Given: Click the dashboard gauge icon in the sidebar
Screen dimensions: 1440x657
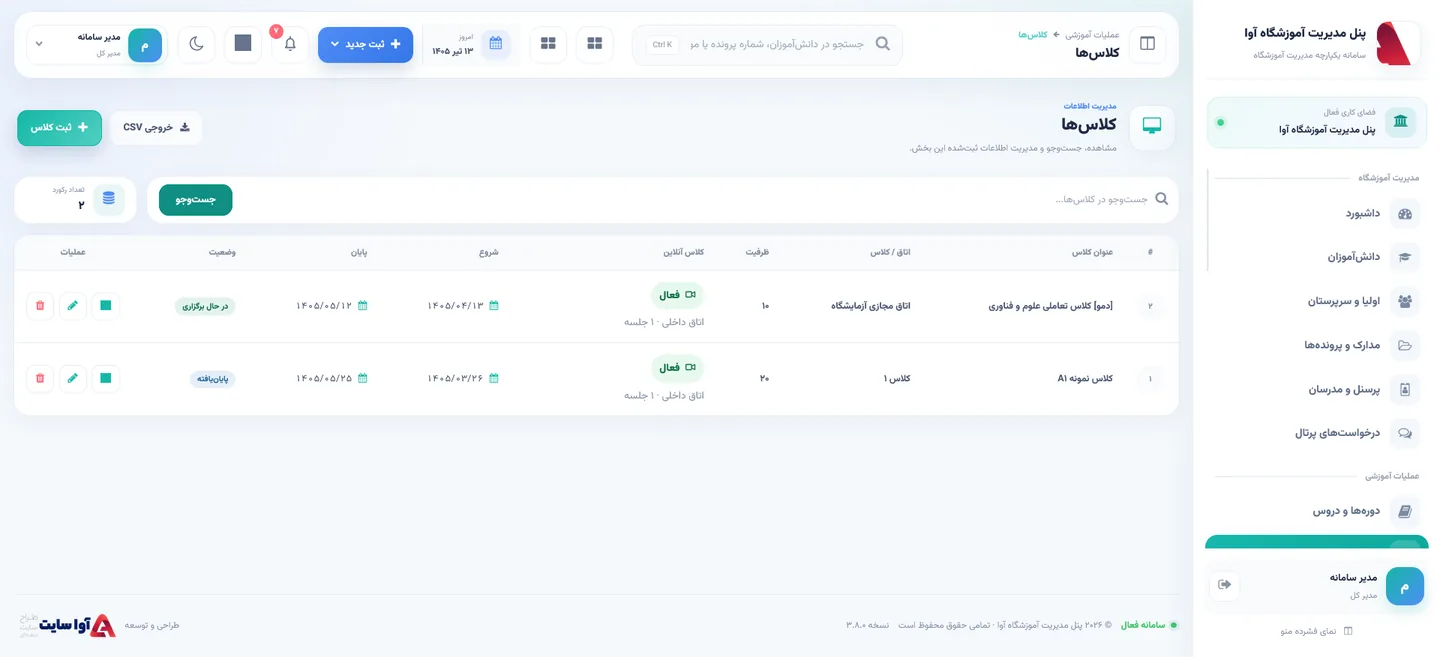Looking at the screenshot, I should click(1404, 213).
